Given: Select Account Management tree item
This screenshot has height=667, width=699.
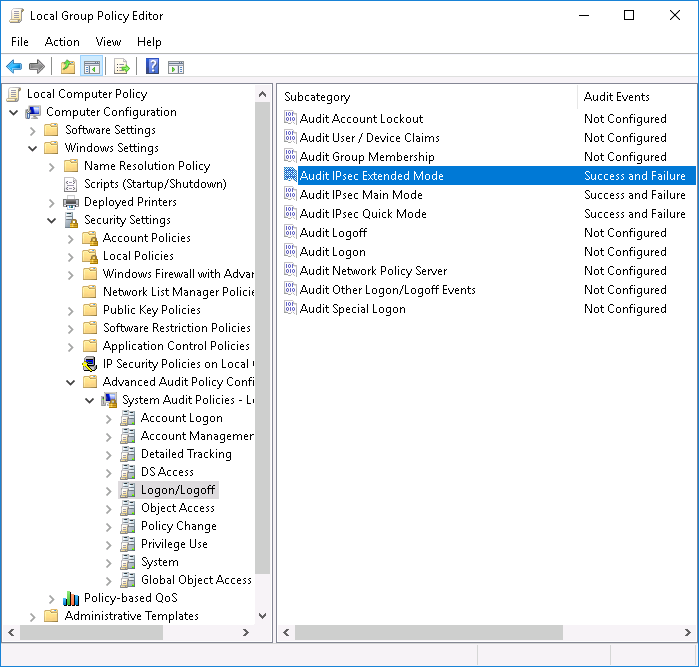Looking at the screenshot, I should click(197, 436).
